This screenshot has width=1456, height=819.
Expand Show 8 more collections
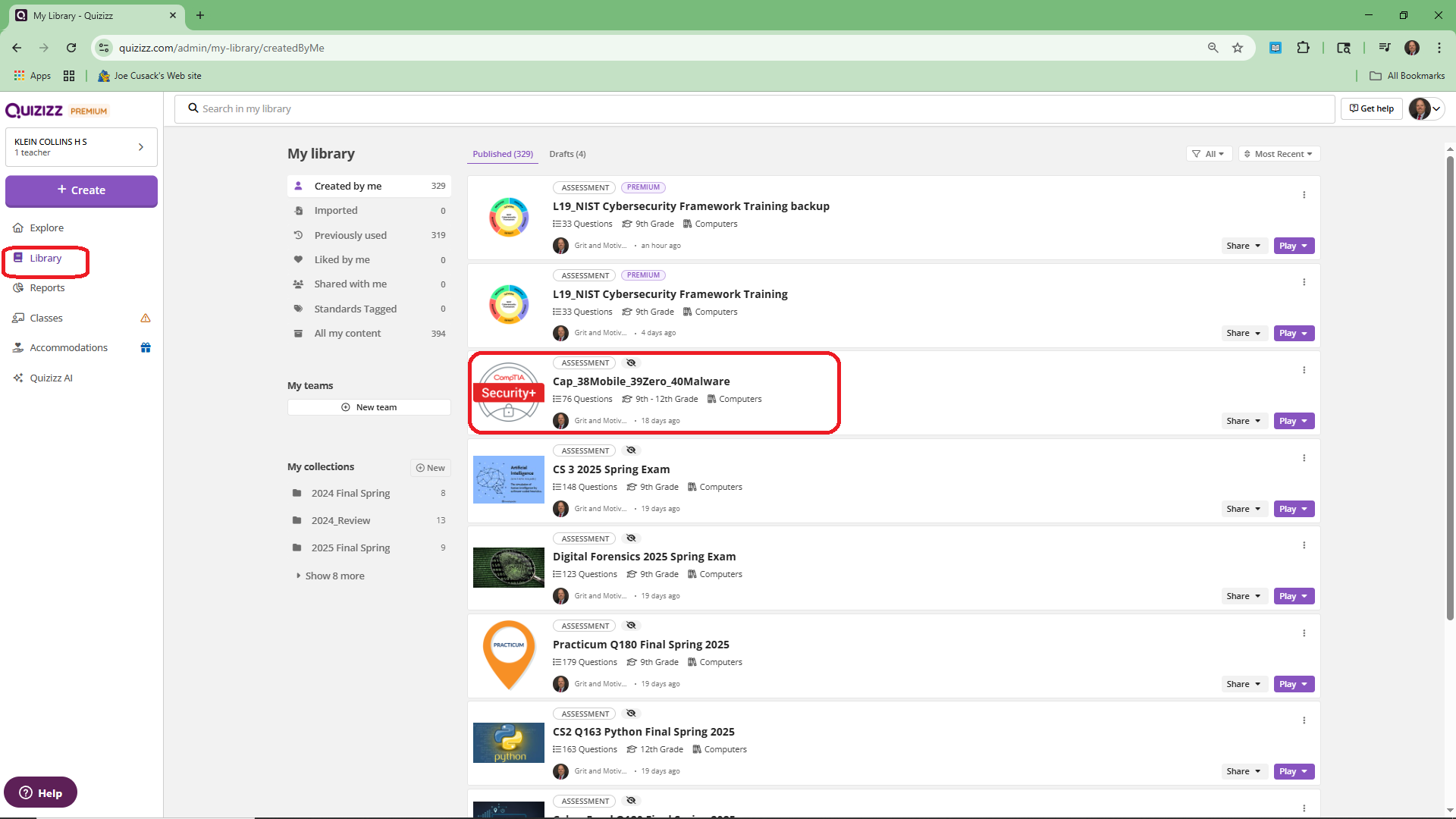click(x=334, y=576)
